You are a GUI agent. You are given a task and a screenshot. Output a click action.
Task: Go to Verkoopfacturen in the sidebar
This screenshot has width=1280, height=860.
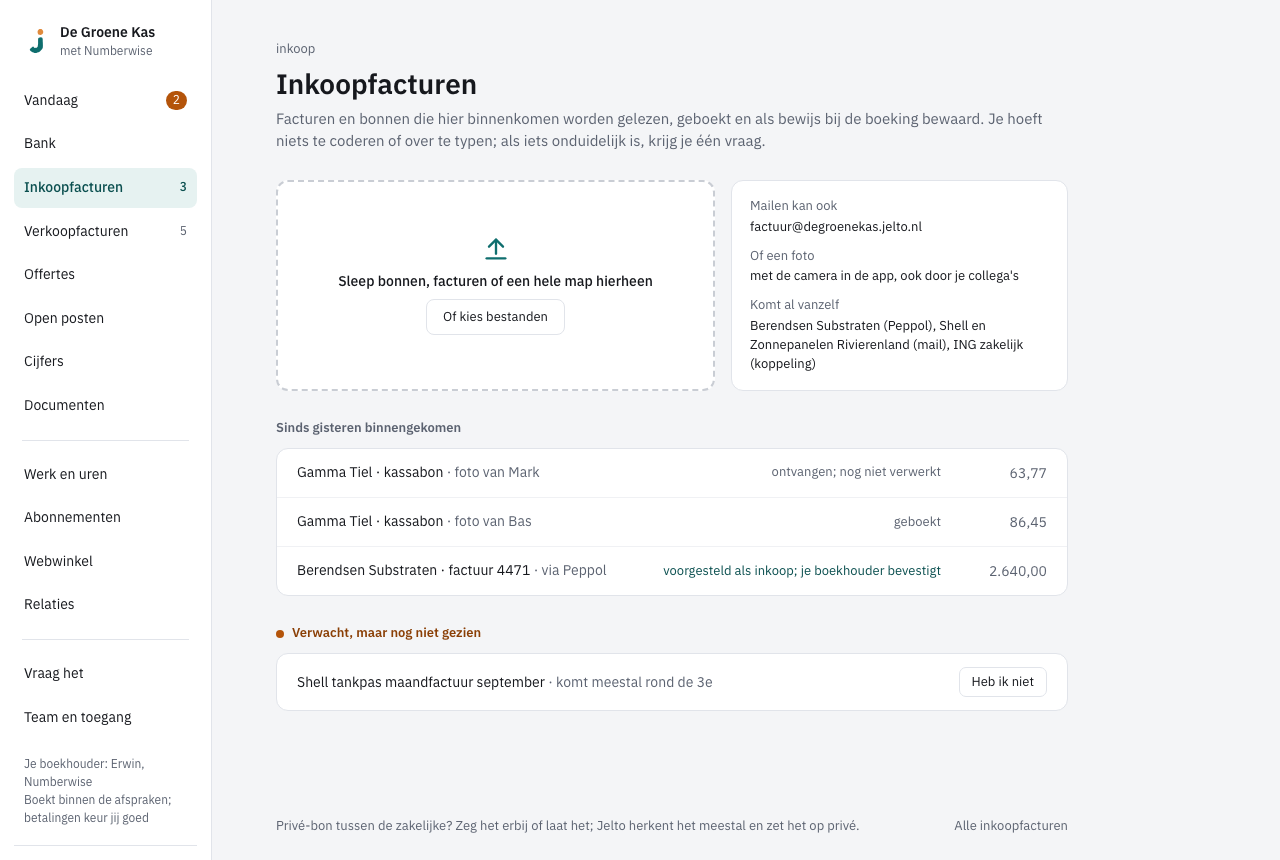[x=105, y=231]
